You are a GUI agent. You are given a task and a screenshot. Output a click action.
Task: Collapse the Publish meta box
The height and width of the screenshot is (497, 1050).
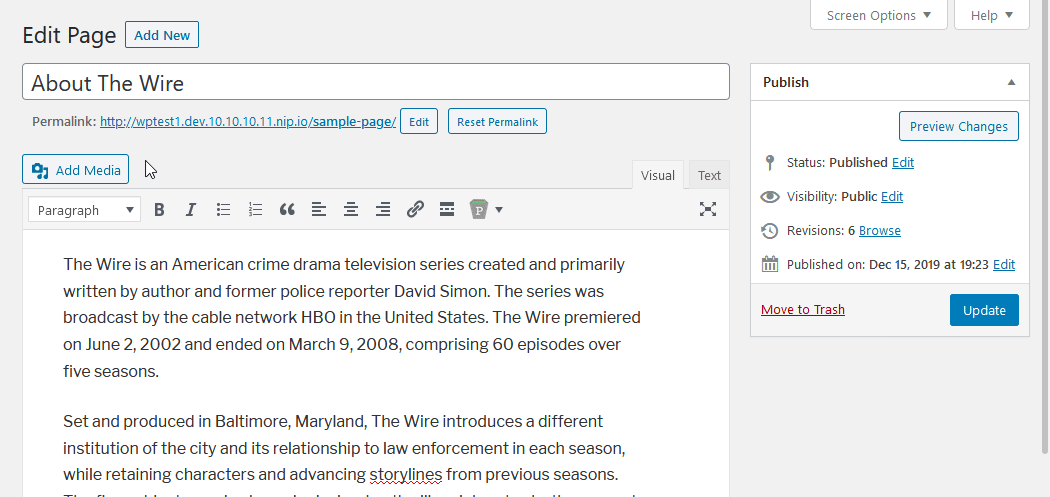point(1011,82)
